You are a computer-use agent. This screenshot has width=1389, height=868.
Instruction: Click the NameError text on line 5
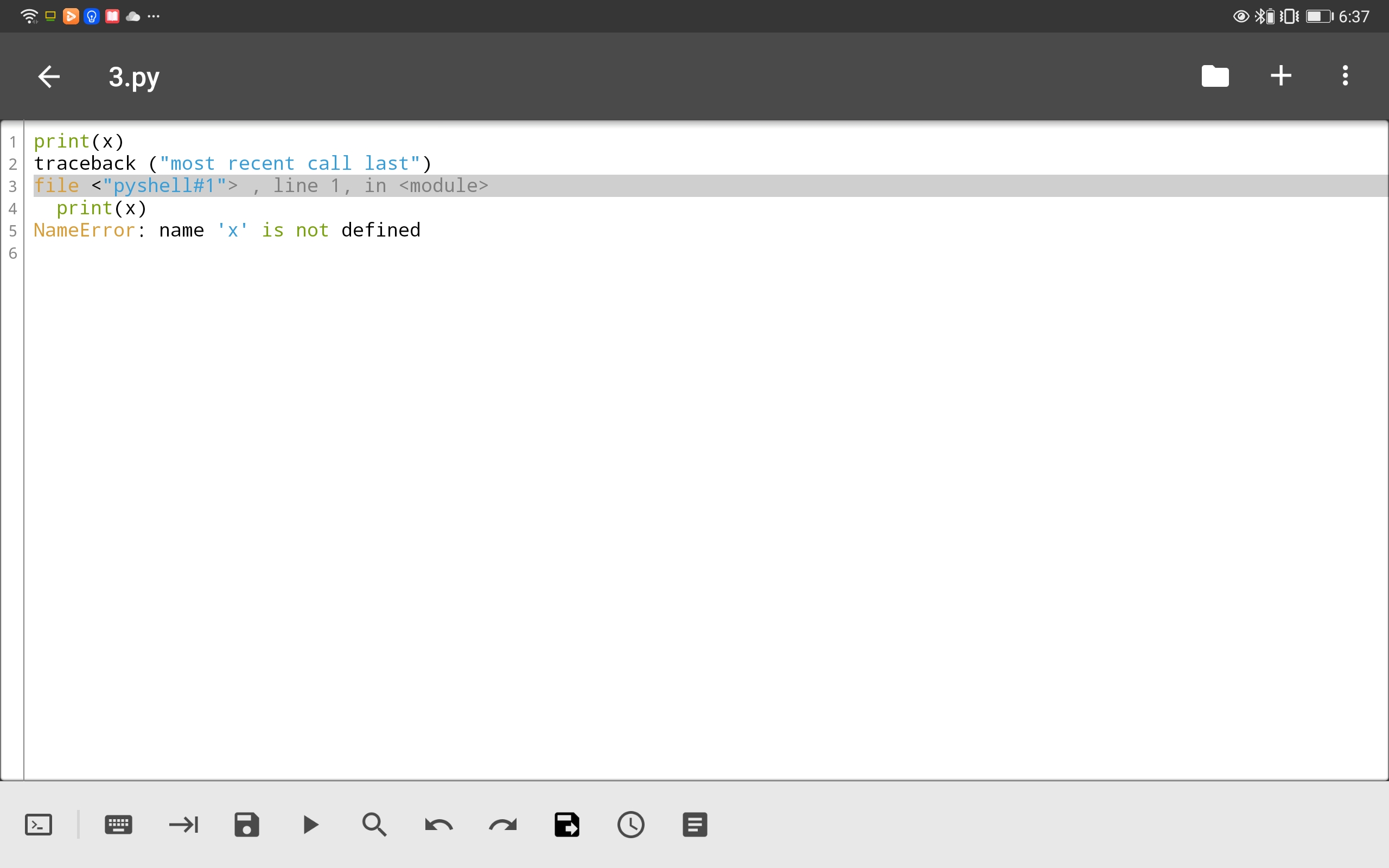(x=85, y=230)
